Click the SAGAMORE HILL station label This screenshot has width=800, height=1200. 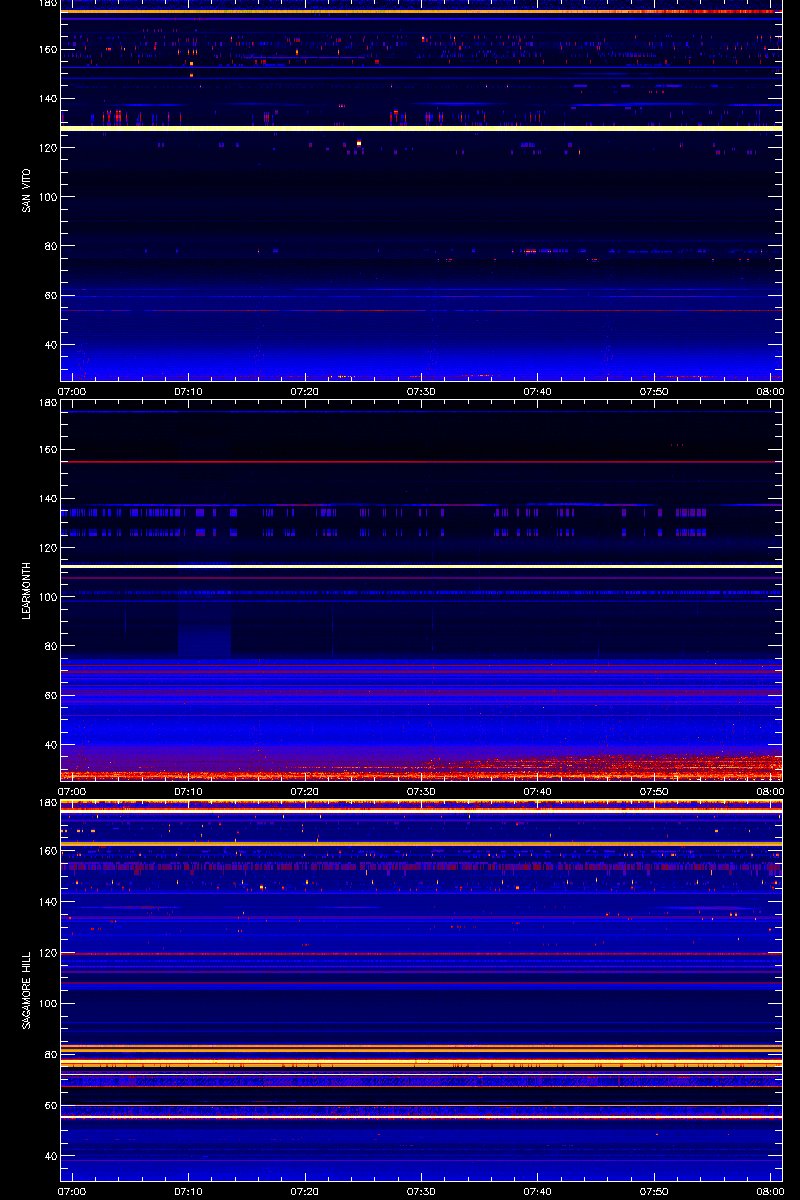tap(27, 992)
